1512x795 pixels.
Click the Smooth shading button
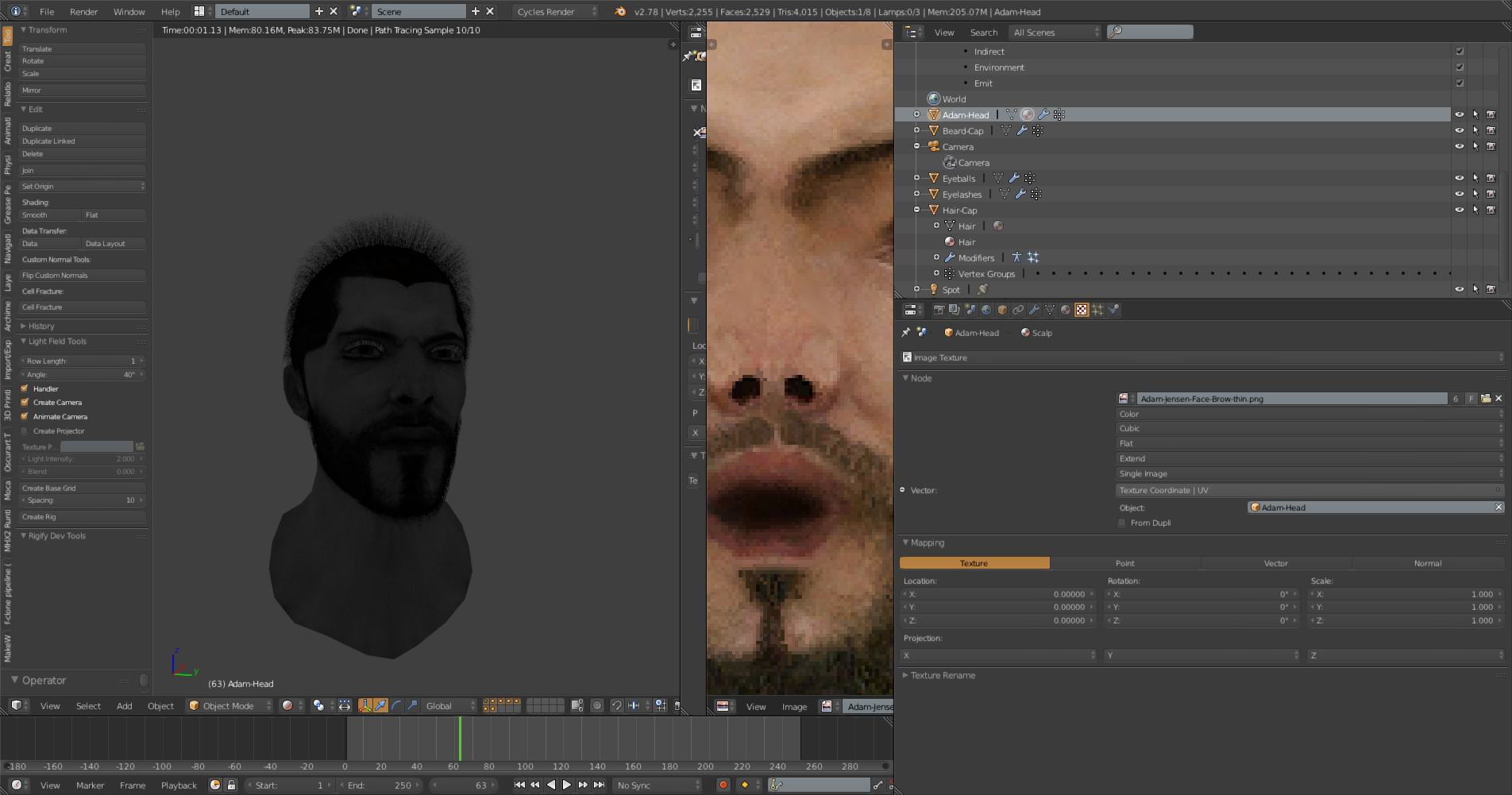[50, 214]
